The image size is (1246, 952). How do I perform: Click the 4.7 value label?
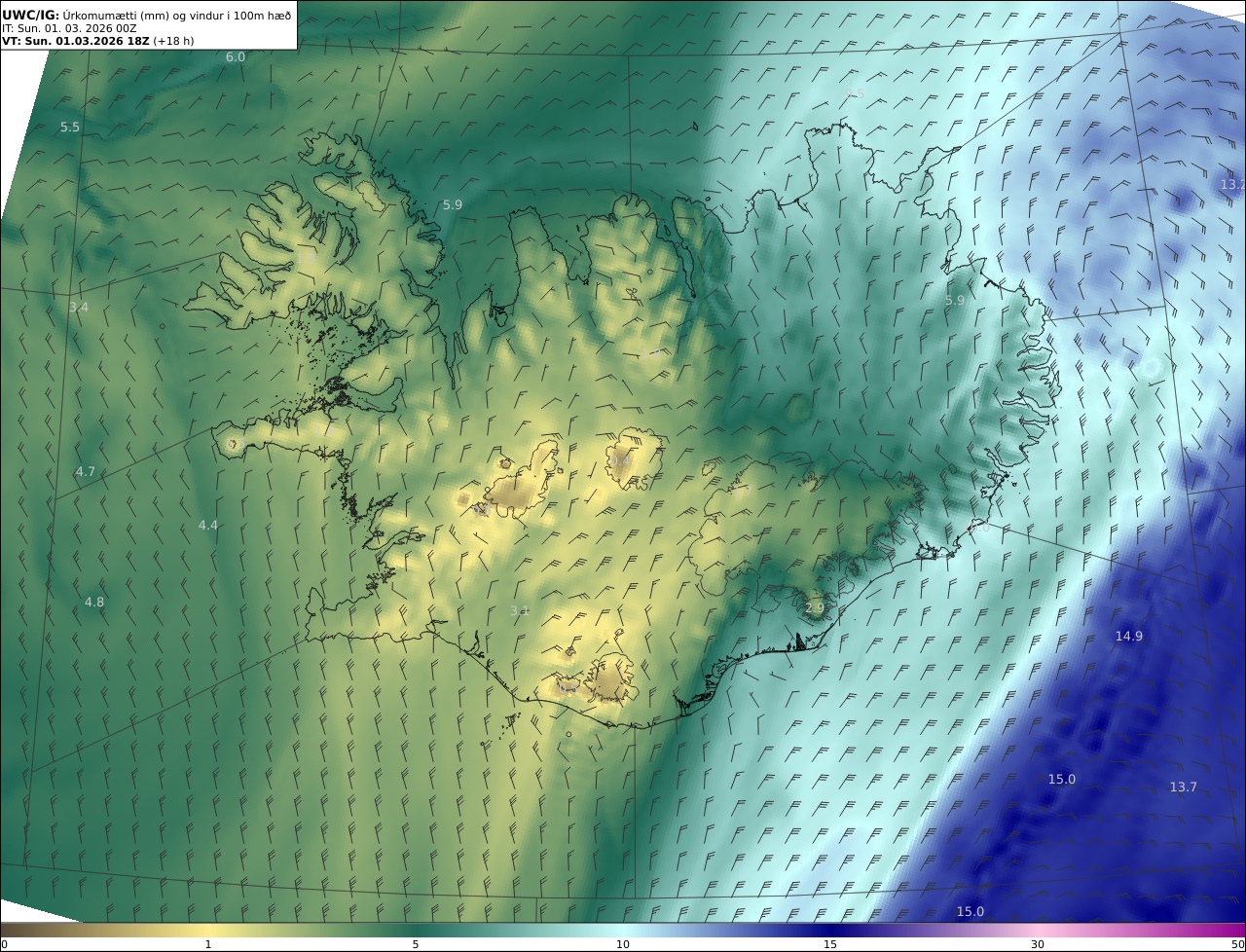(86, 472)
